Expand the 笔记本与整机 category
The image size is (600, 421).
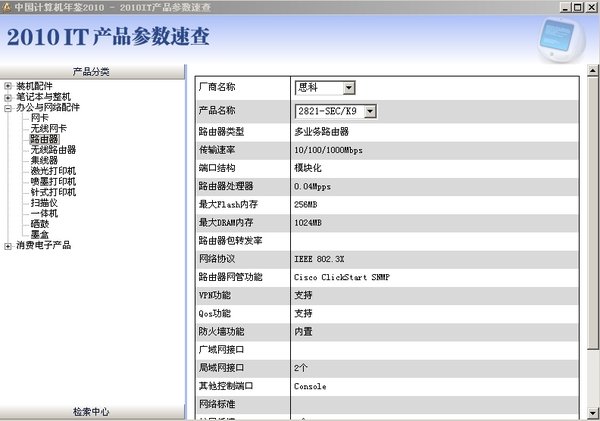pos(8,97)
